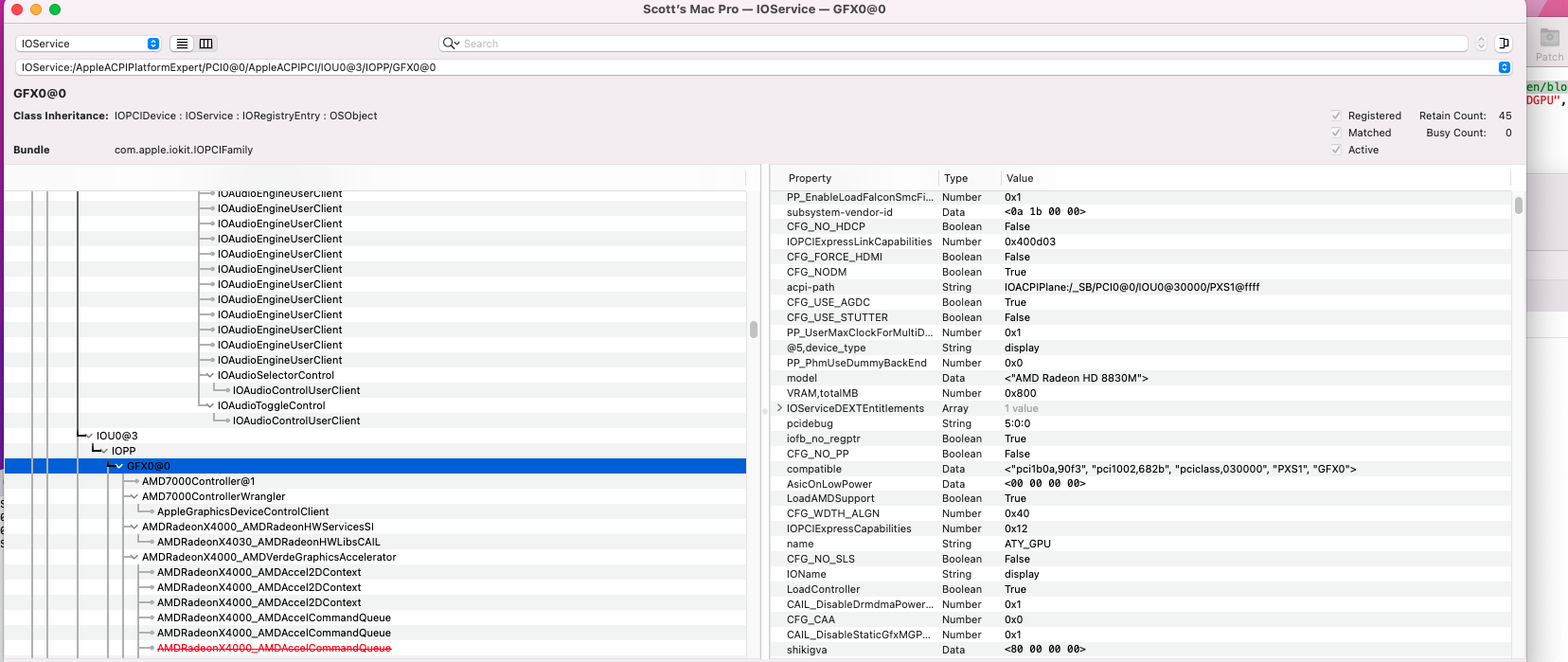Screen dimensions: 1568x662
Task: Switch to hierarchical list view icon
Action: pos(182,44)
